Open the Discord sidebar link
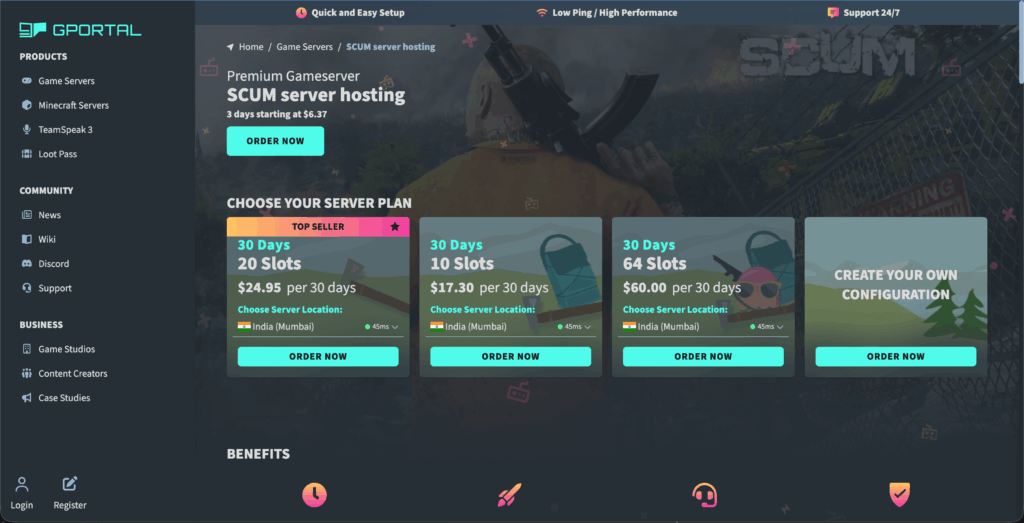 [54, 264]
